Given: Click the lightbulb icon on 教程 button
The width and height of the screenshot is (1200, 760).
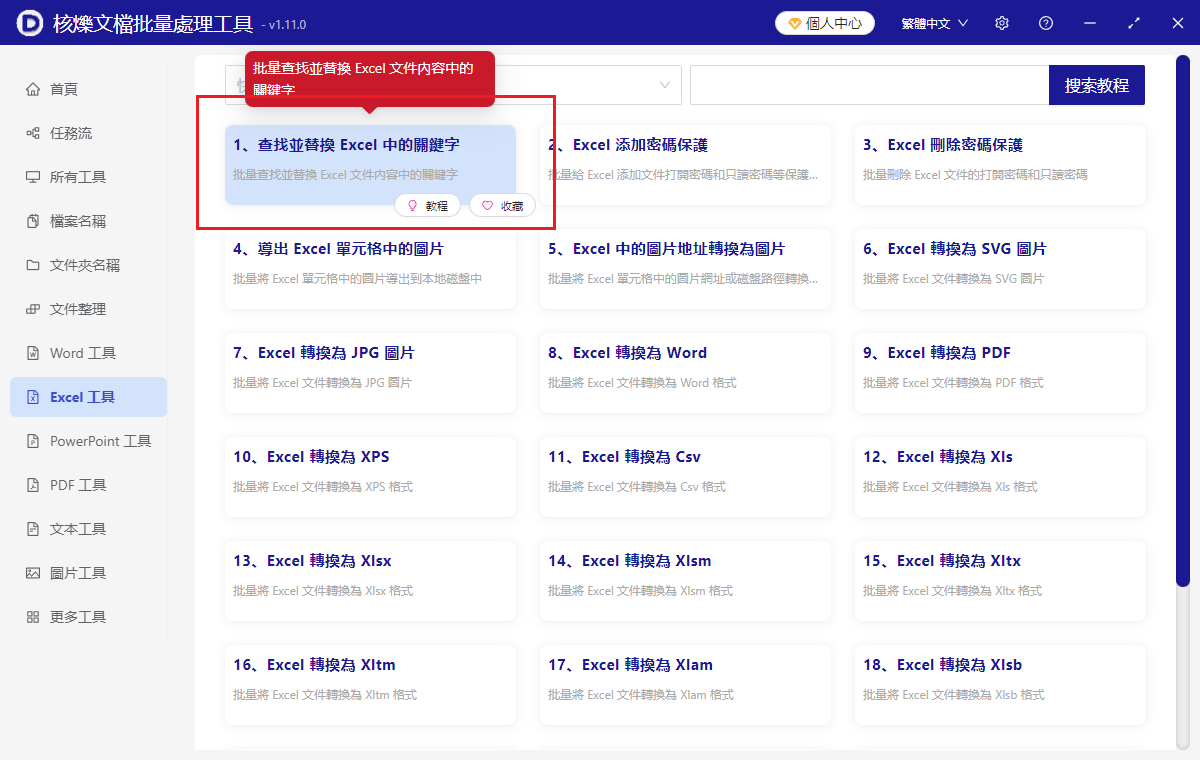Looking at the screenshot, I should (412, 205).
